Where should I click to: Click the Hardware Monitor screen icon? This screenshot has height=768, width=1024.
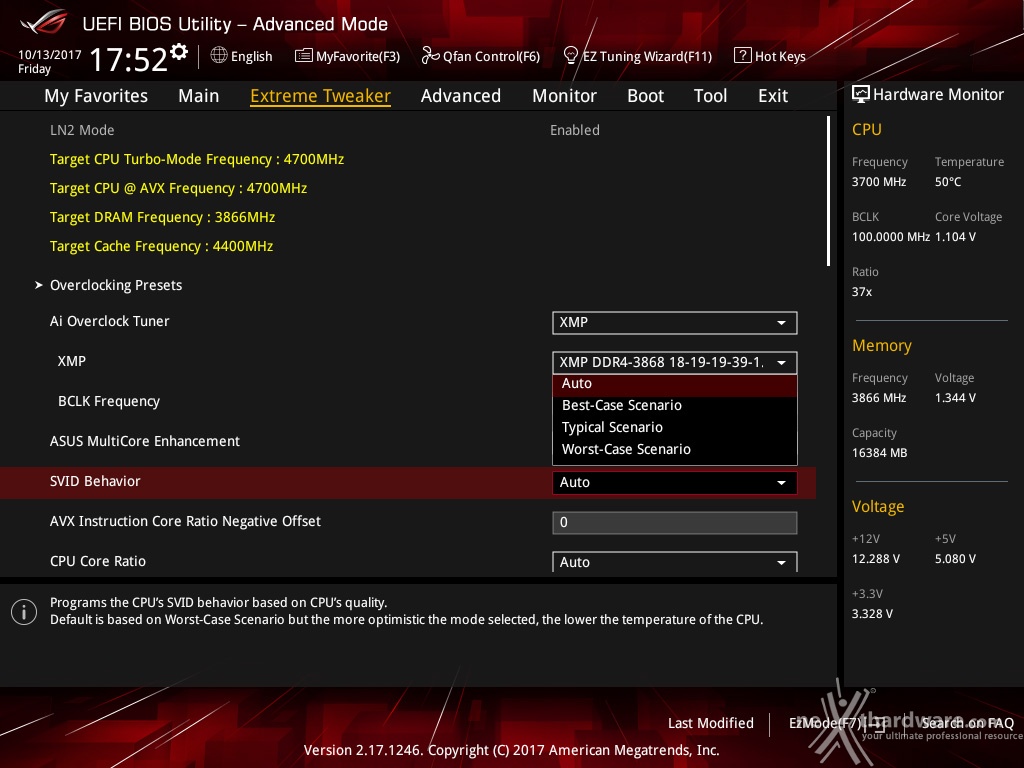(x=861, y=95)
